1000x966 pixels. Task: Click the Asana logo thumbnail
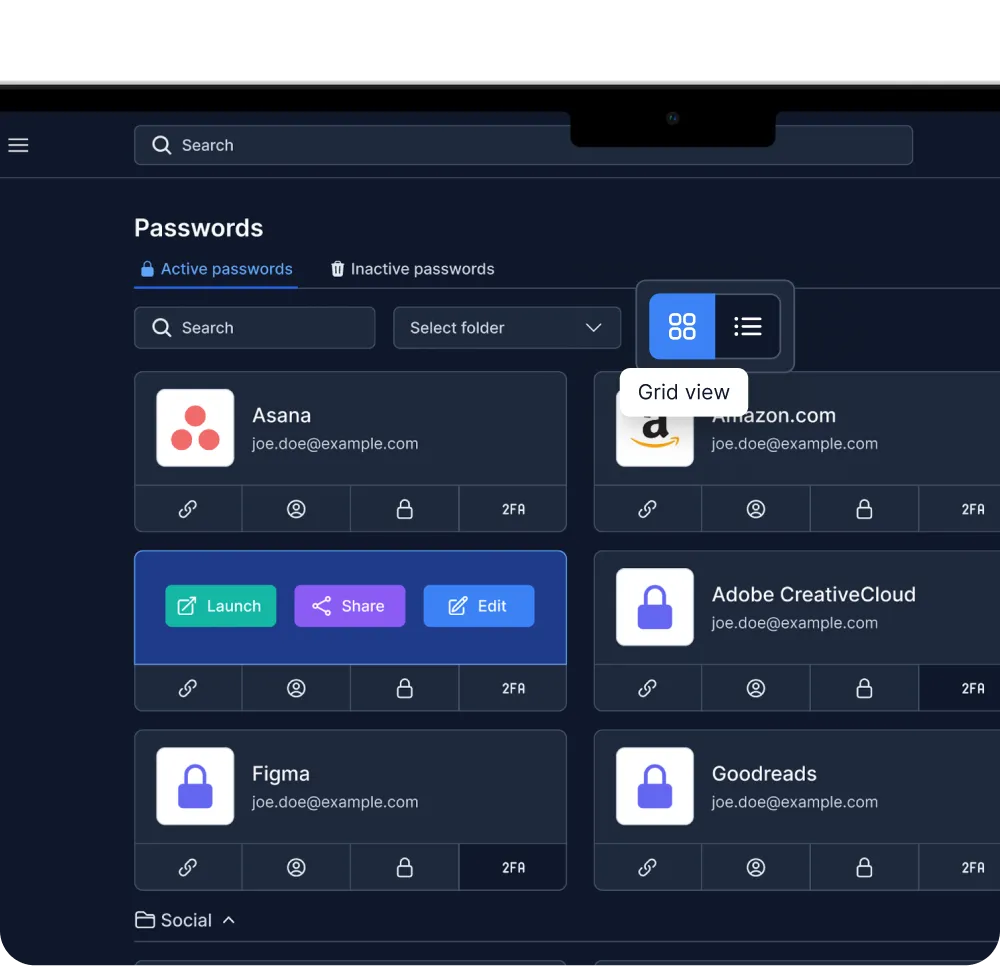(195, 428)
